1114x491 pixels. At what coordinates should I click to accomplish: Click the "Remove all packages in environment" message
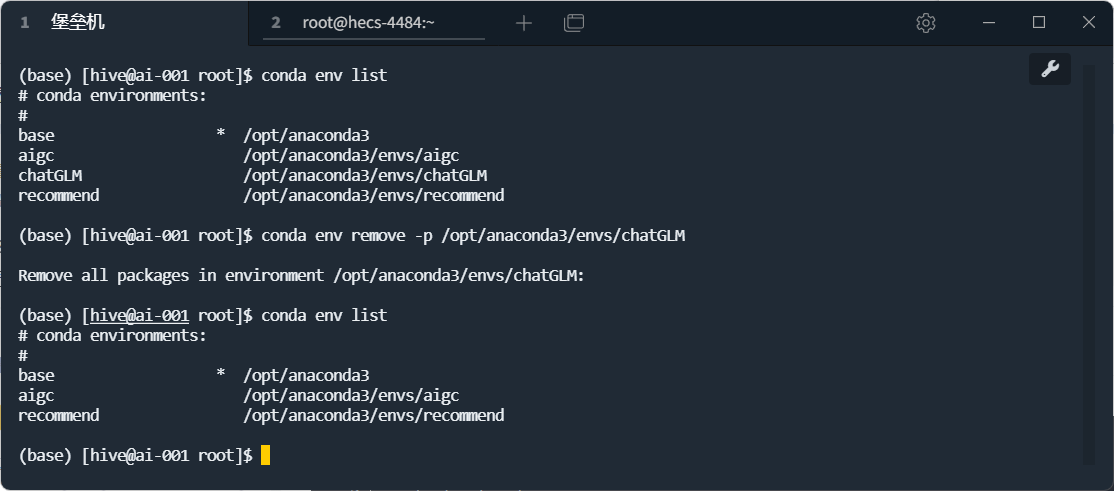point(300,275)
